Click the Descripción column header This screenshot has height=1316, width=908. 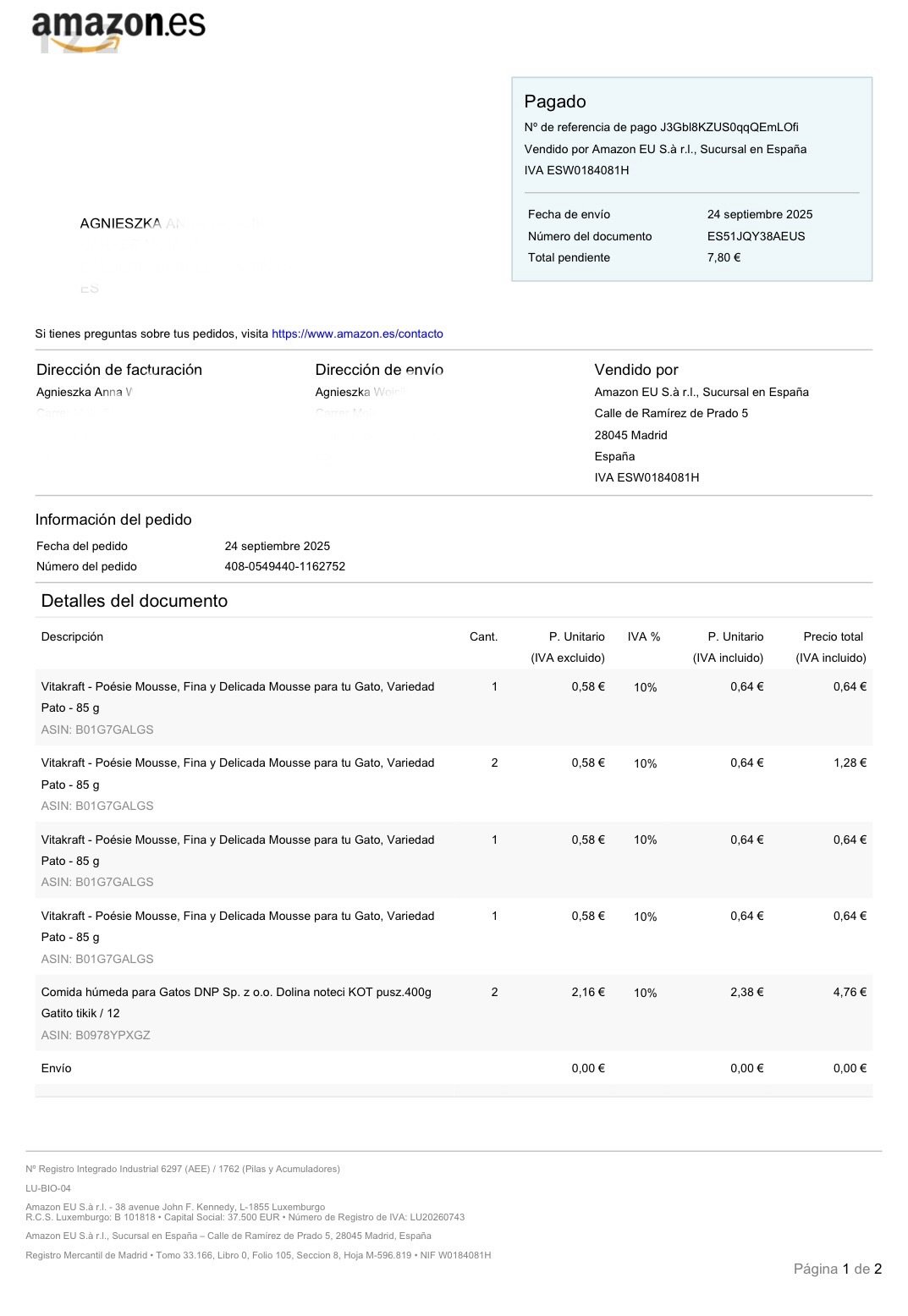click(x=72, y=636)
